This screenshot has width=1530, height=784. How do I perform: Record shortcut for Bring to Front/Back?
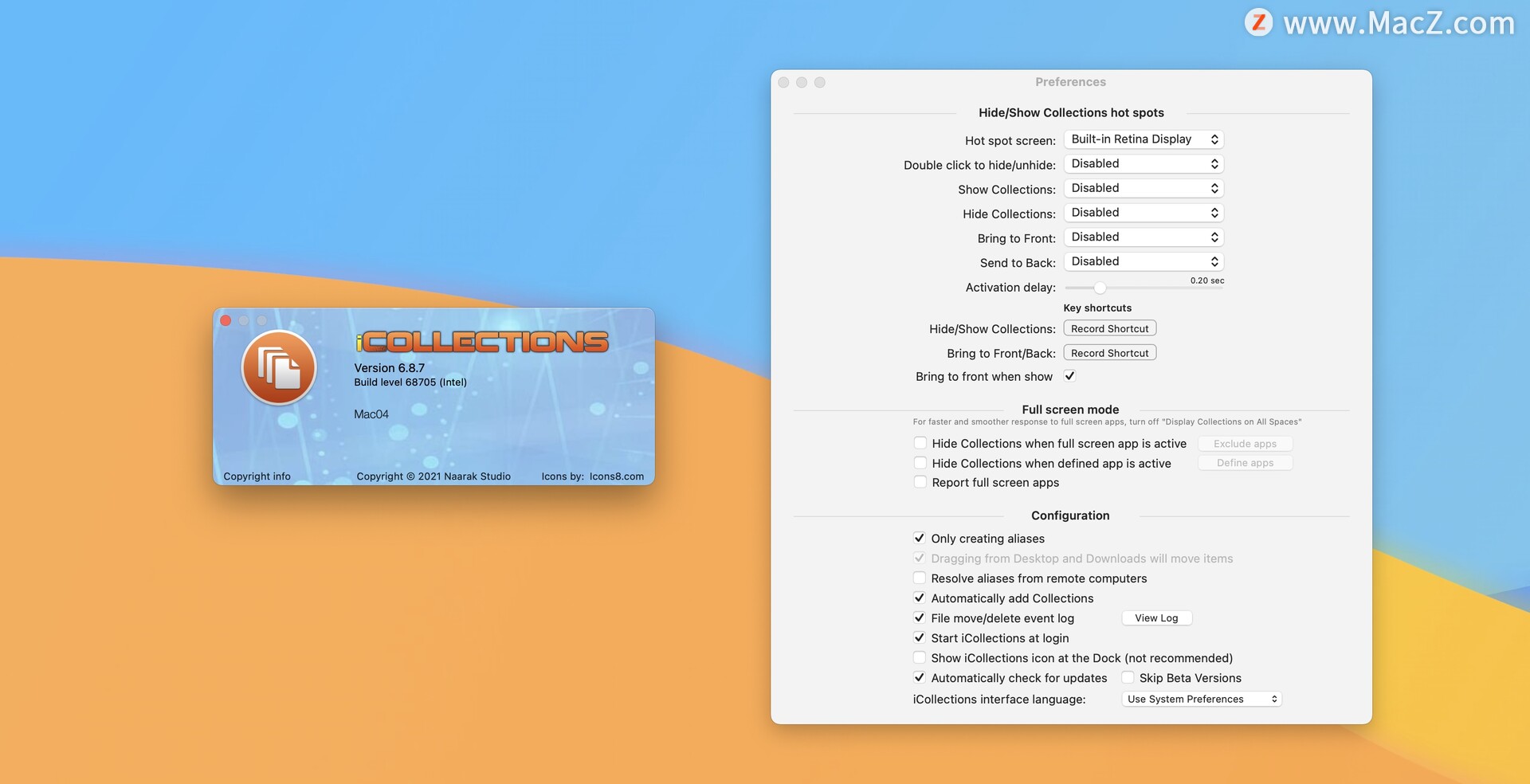coord(1109,353)
